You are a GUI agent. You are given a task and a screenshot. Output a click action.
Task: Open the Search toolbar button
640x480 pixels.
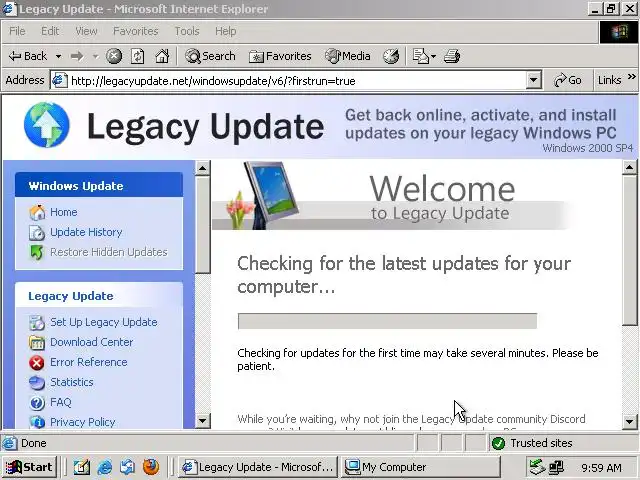[210, 56]
